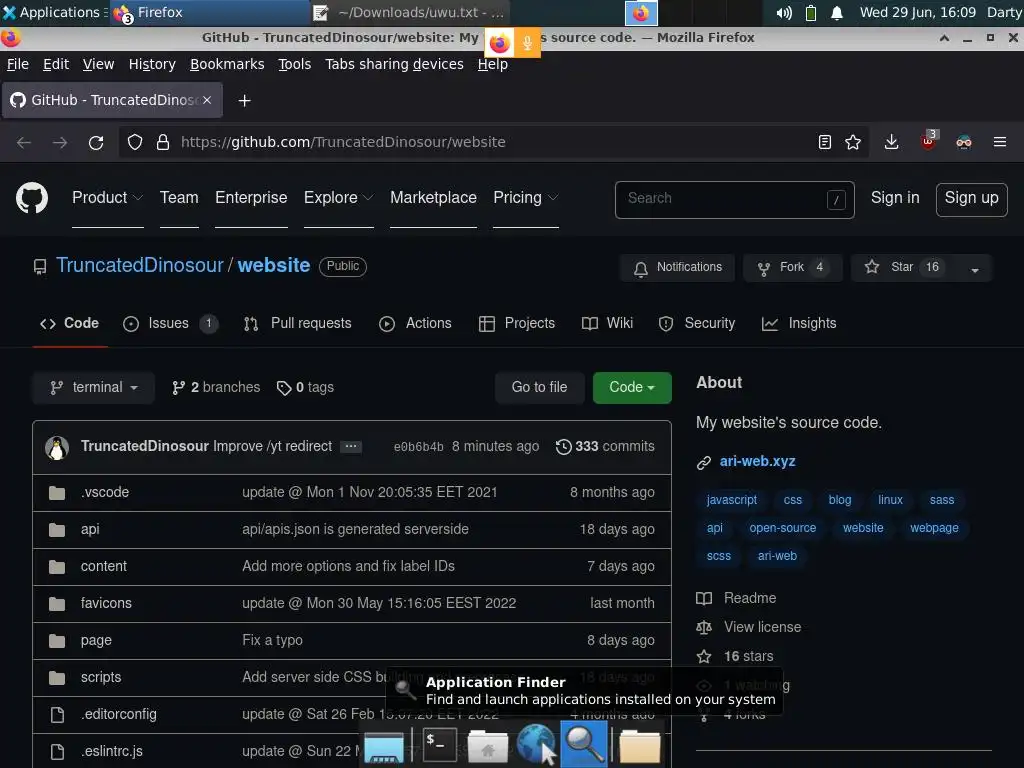Focus the GitHub Search field

pos(735,200)
